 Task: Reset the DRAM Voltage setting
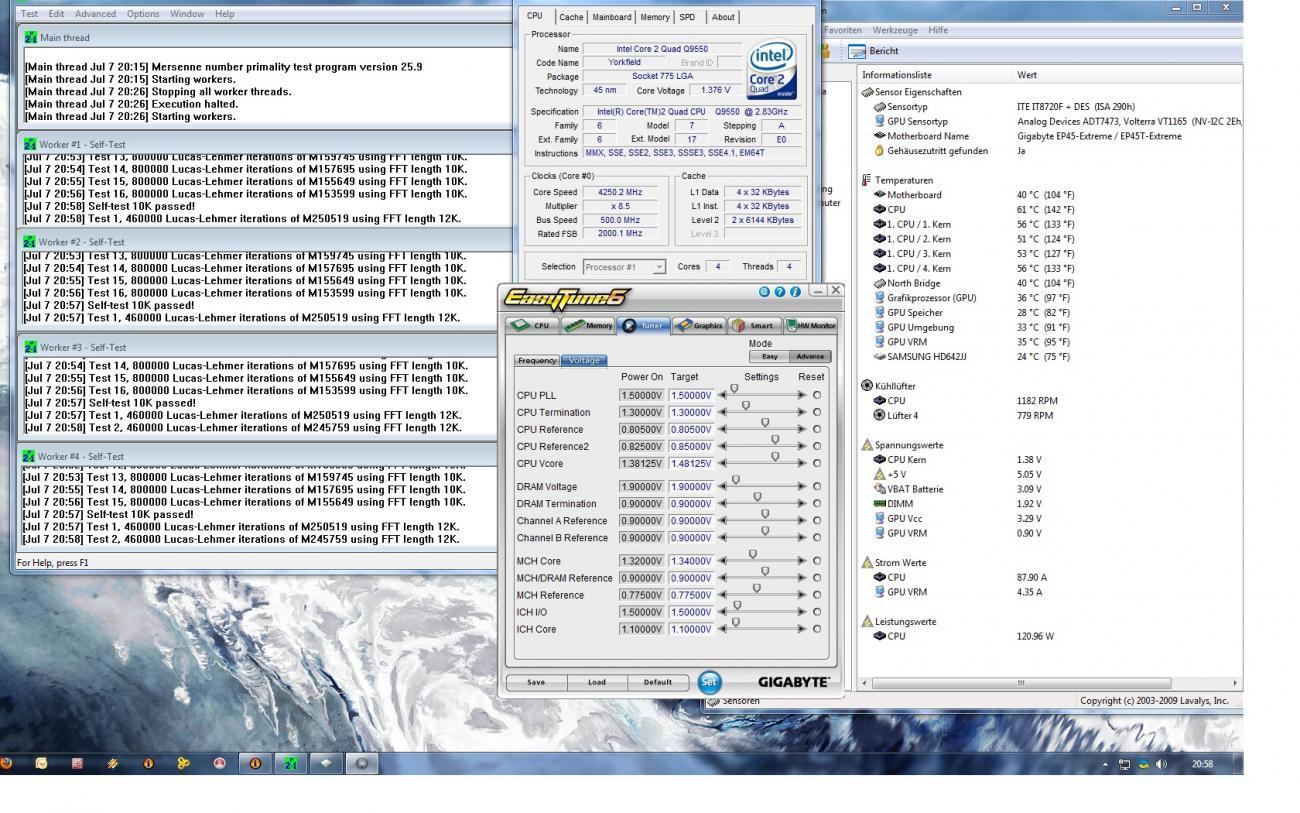[817, 487]
